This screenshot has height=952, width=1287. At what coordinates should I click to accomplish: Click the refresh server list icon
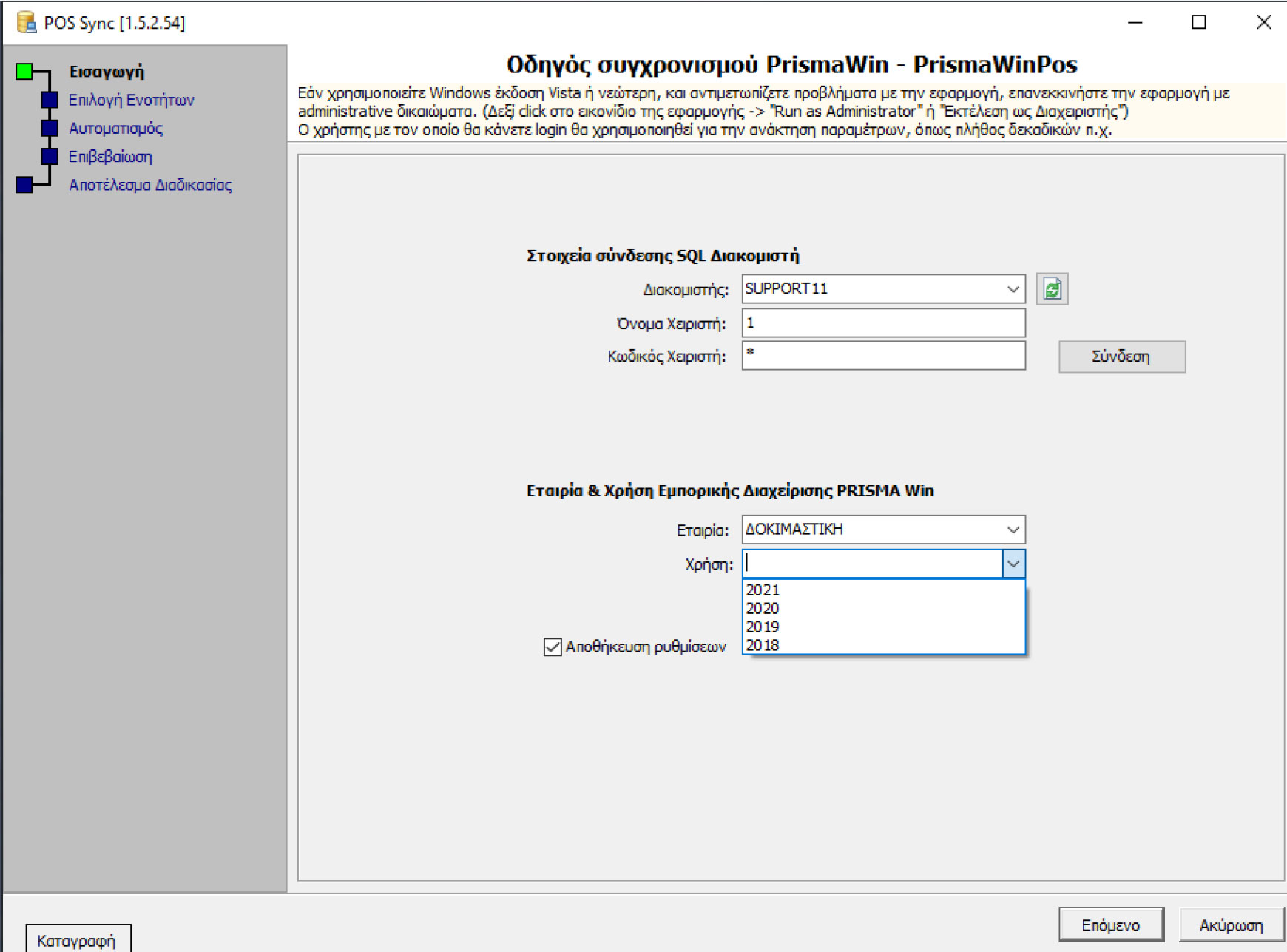[x=1052, y=289]
